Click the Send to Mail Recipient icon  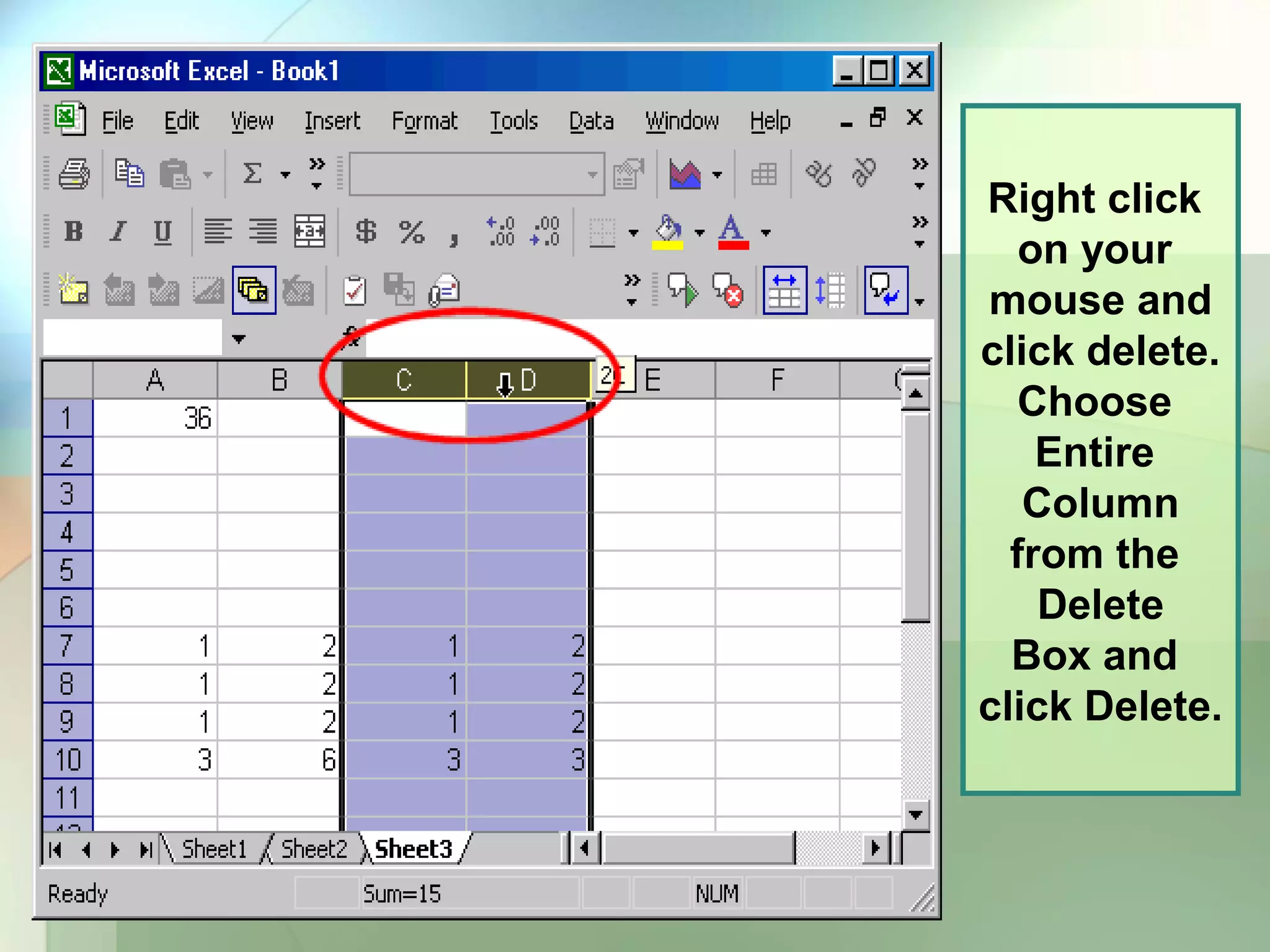pos(445,290)
